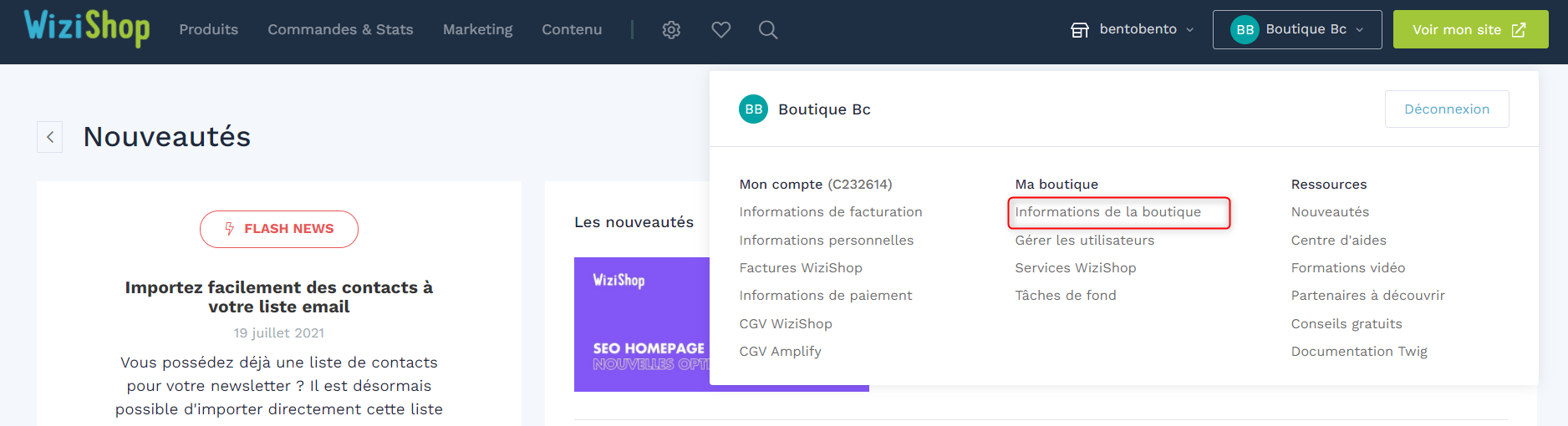1568x426 pixels.
Task: Collapse the Boutique Bc account dropdown
Action: click(x=1297, y=30)
